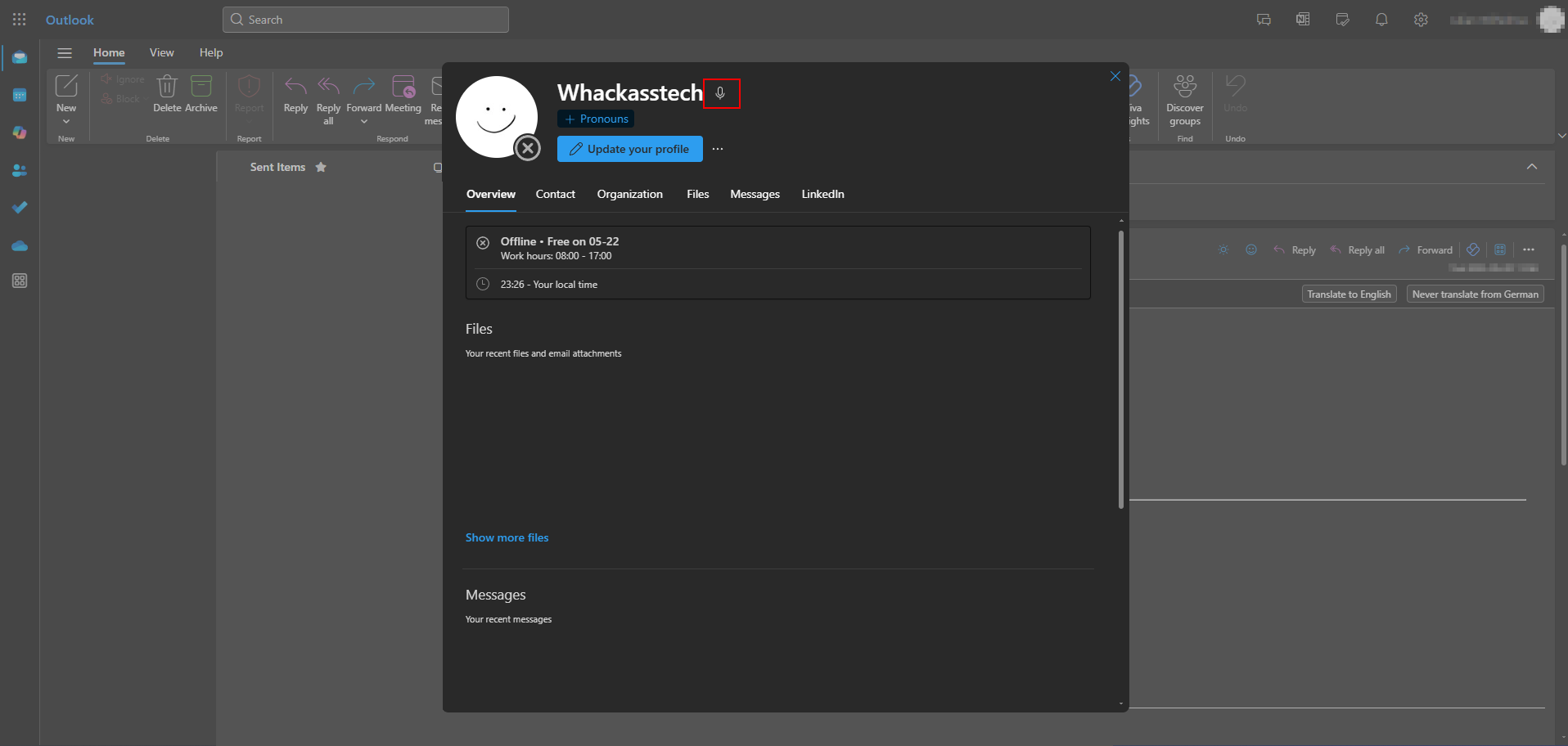Select the Contact profile tab
This screenshot has width=1568, height=746.
tap(556, 195)
